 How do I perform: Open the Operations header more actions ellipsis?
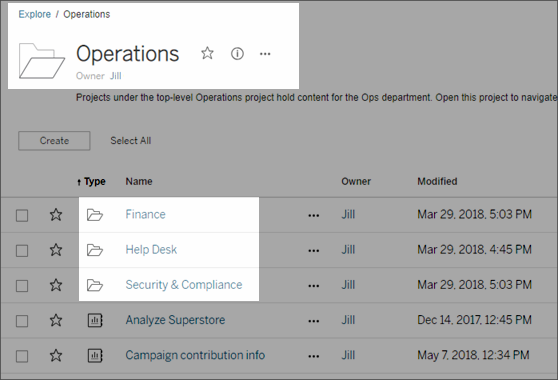(x=265, y=54)
